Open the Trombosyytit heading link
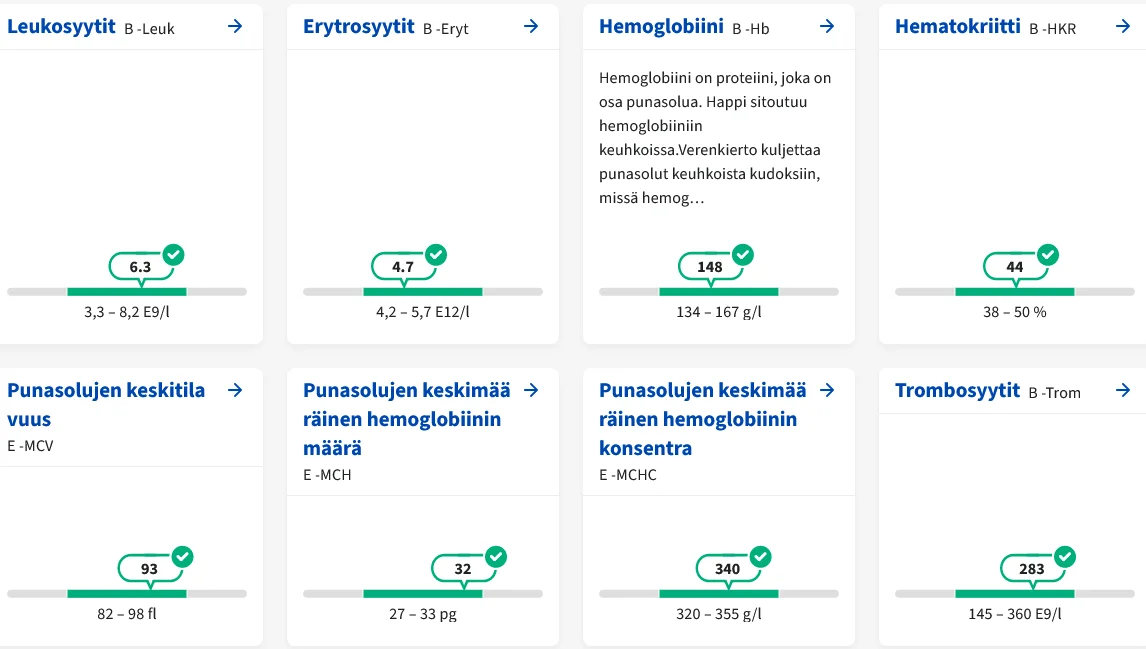 957,390
